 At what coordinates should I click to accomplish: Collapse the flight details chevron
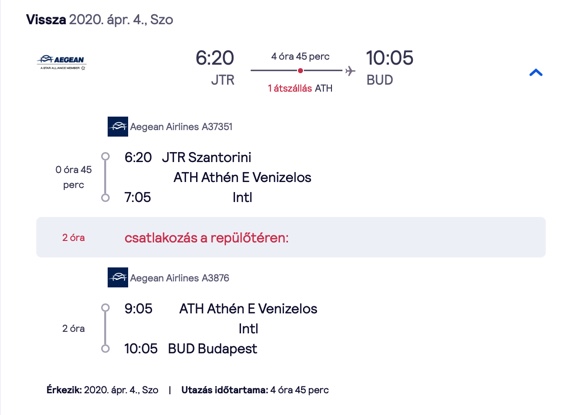536,72
